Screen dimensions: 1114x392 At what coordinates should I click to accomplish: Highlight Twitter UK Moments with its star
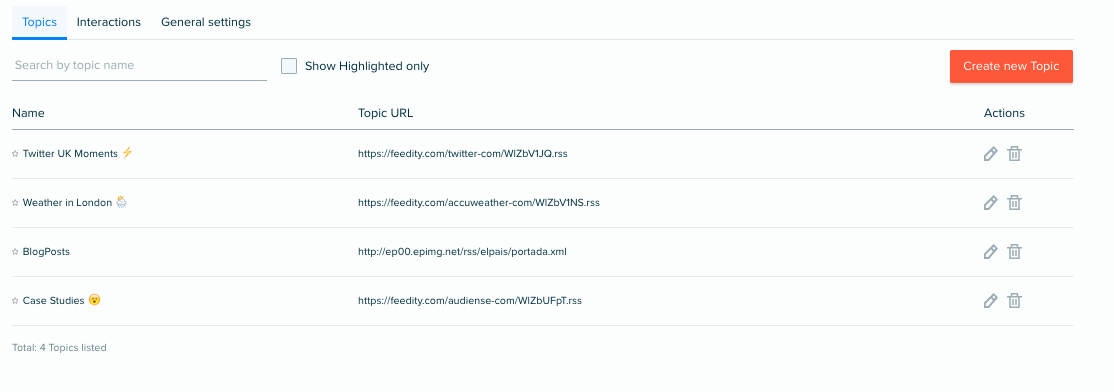[x=16, y=153]
